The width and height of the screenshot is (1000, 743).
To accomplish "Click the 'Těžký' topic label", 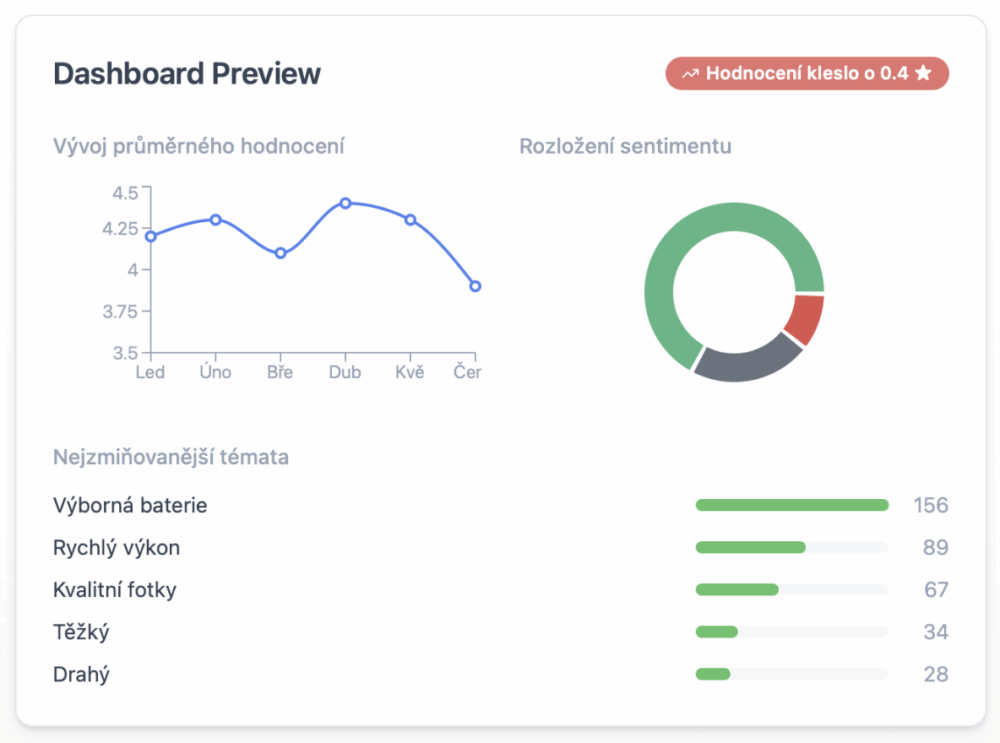I will coord(81,632).
